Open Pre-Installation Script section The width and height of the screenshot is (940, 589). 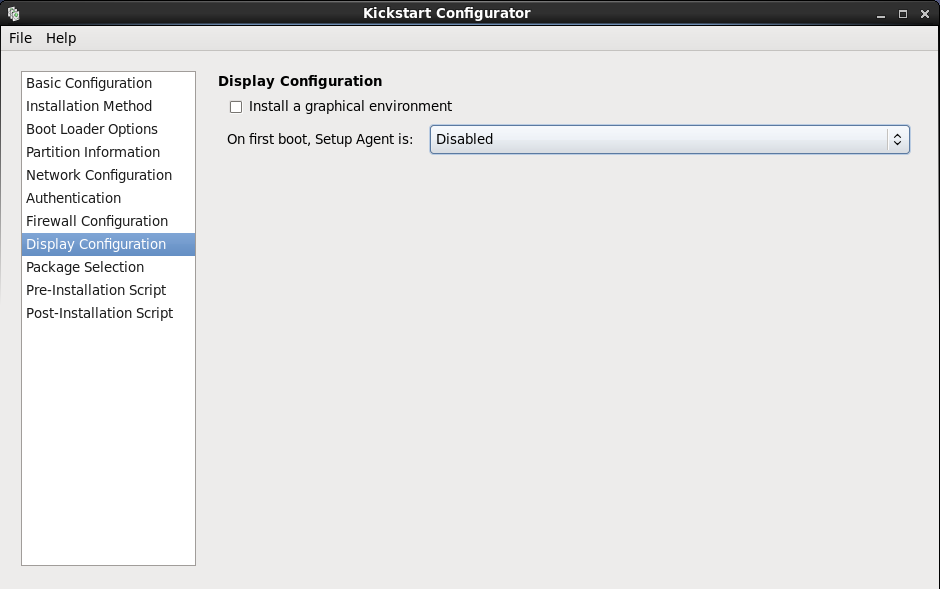(x=96, y=290)
